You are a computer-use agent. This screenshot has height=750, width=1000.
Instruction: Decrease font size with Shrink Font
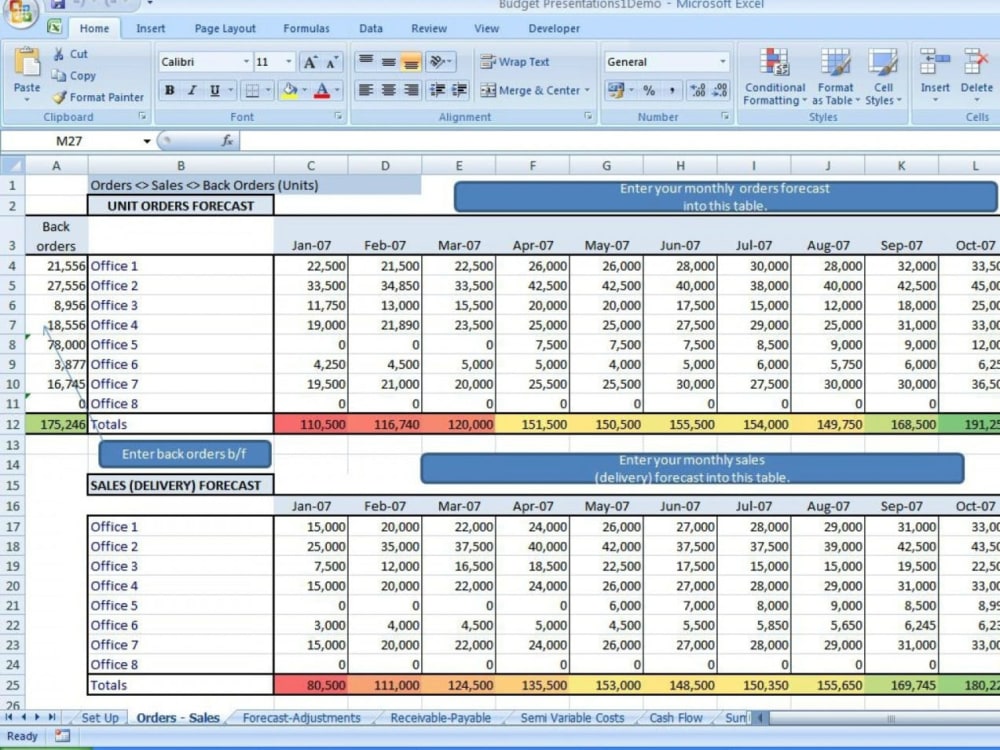[x=332, y=62]
